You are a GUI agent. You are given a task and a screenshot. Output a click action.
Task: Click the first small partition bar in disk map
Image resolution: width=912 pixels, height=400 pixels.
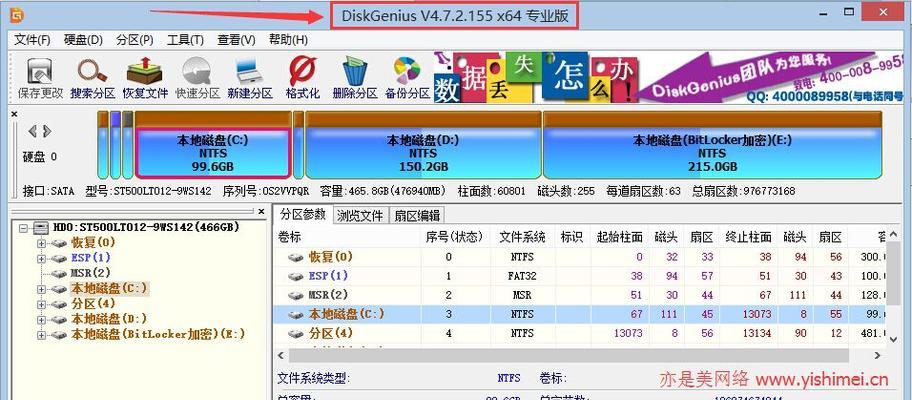click(102, 145)
